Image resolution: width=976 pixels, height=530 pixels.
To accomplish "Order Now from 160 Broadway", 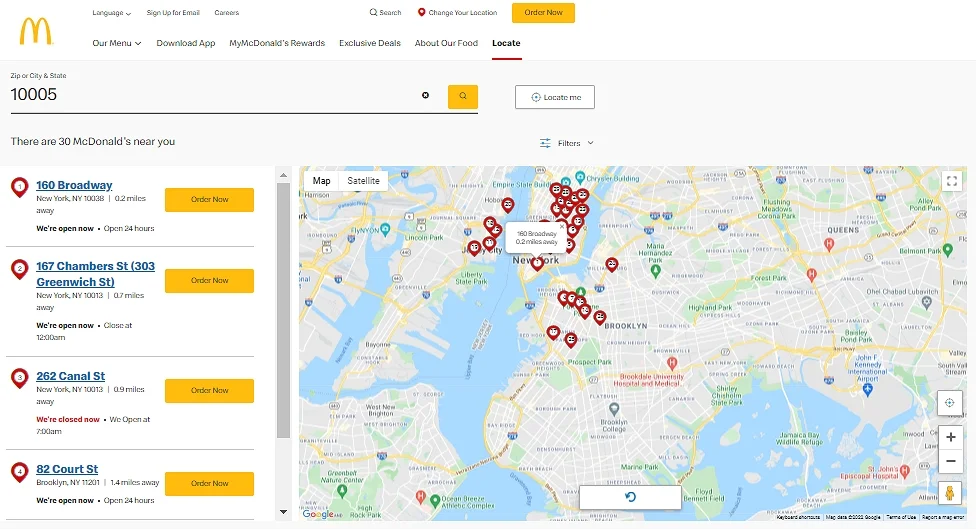I will pyautogui.click(x=209, y=200).
